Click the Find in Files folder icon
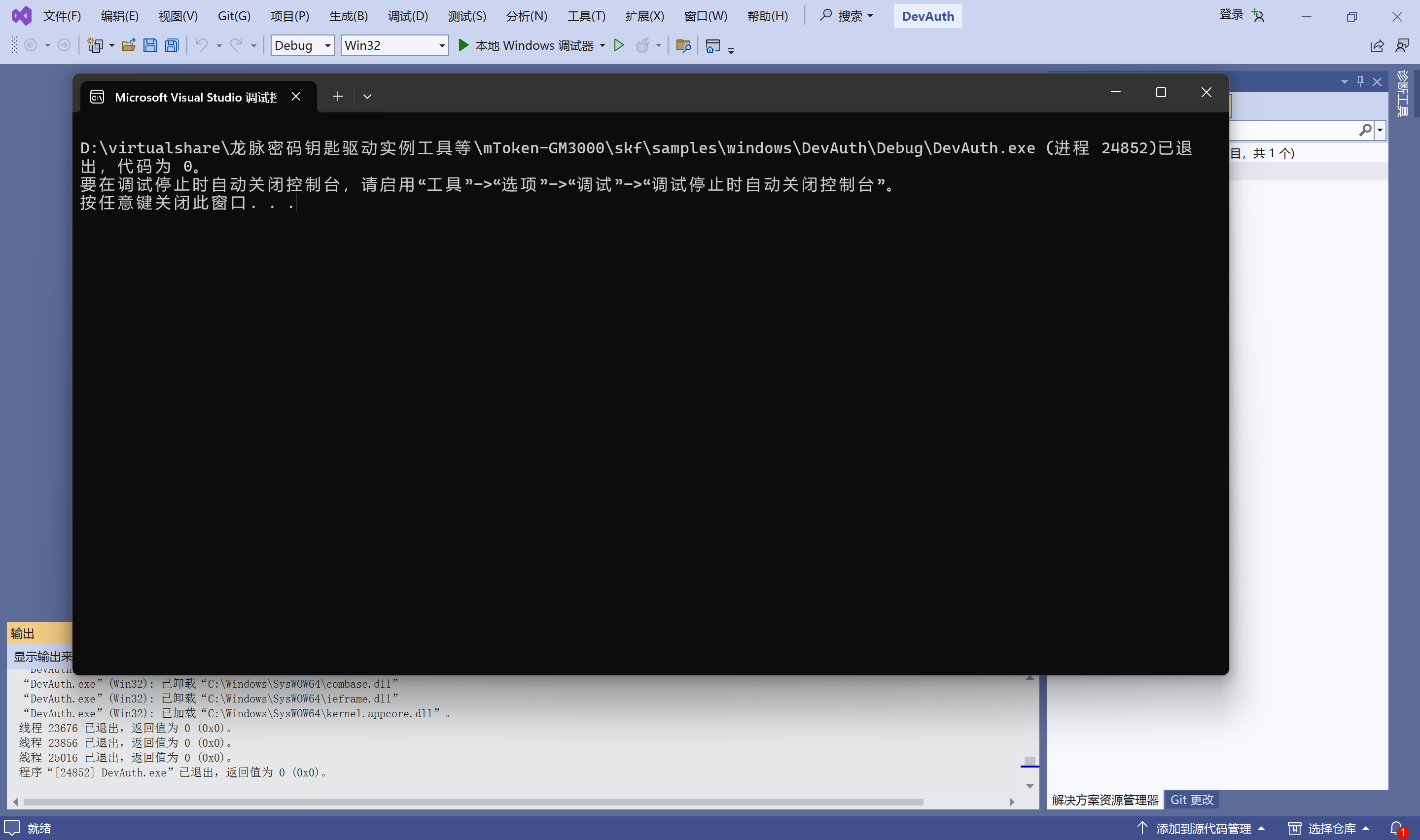Viewport: 1420px width, 840px height. [x=684, y=45]
